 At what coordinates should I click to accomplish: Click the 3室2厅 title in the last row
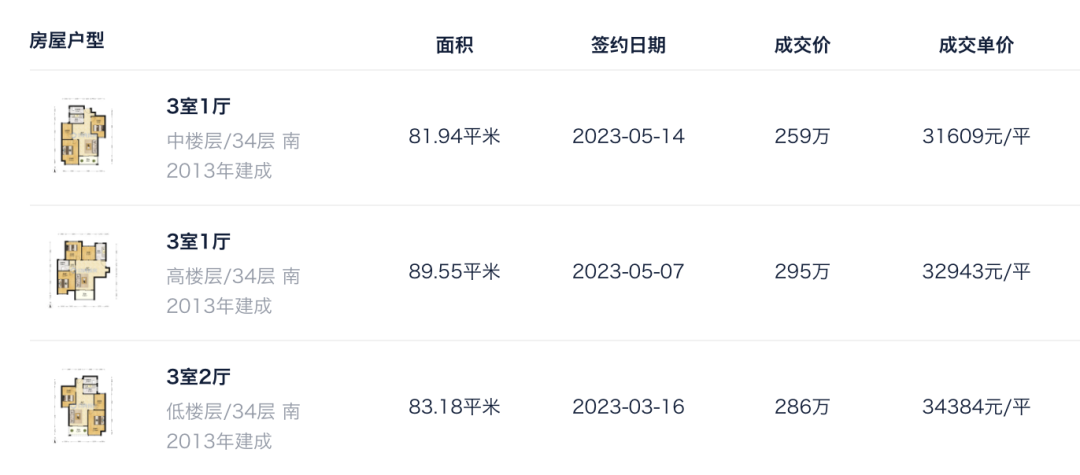[198, 377]
